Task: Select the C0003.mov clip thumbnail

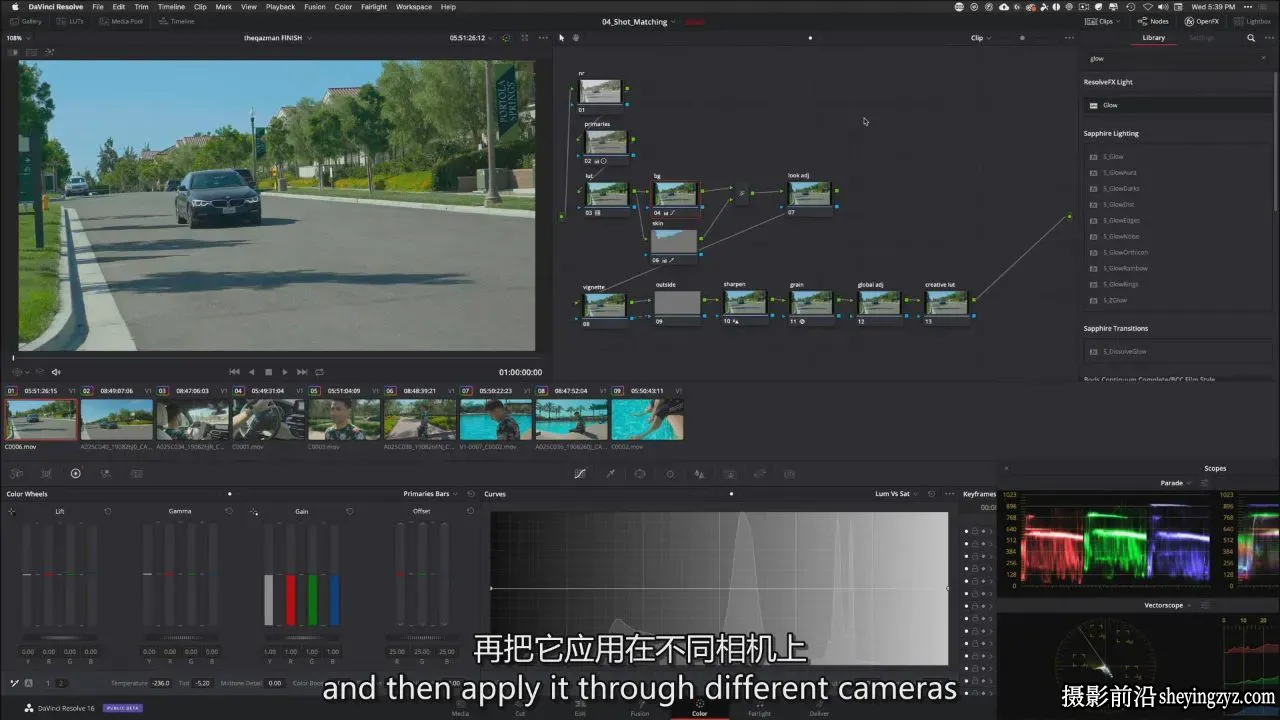Action: click(x=344, y=420)
